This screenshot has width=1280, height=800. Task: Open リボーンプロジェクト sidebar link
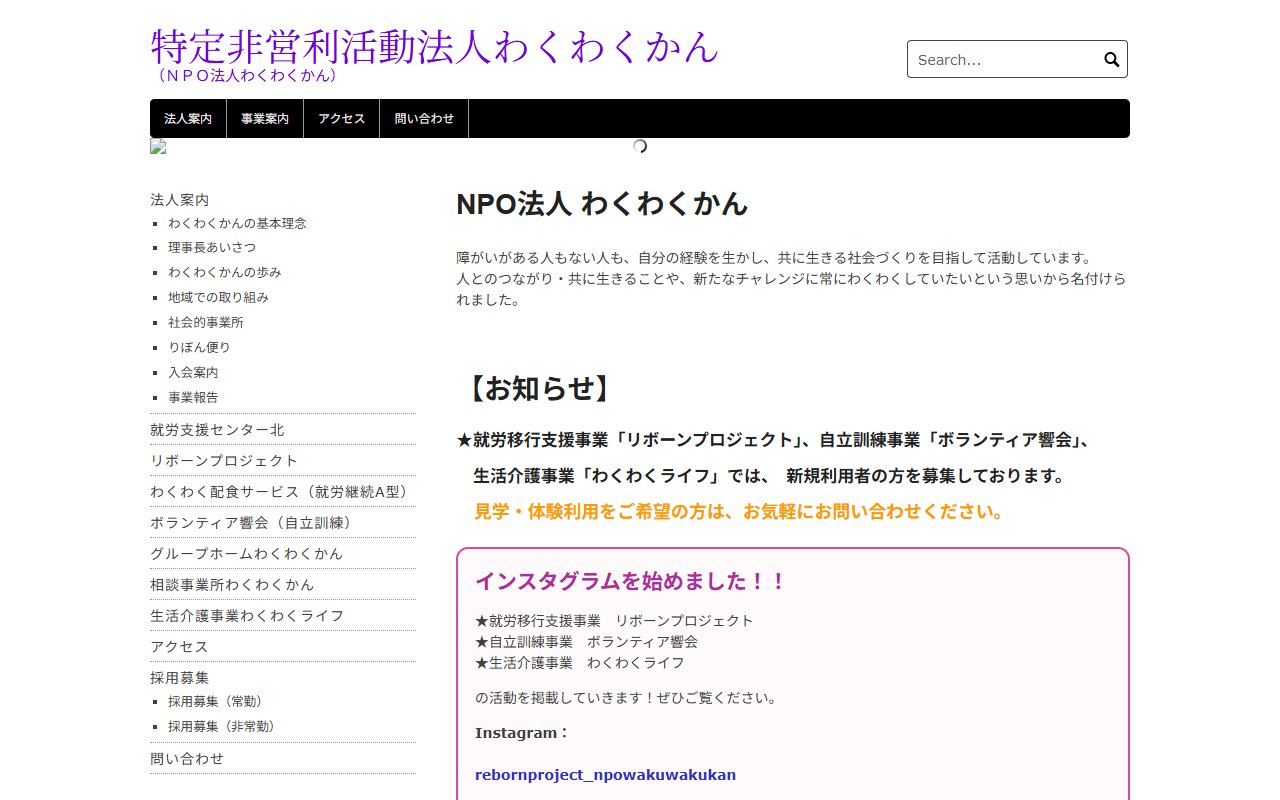point(224,460)
